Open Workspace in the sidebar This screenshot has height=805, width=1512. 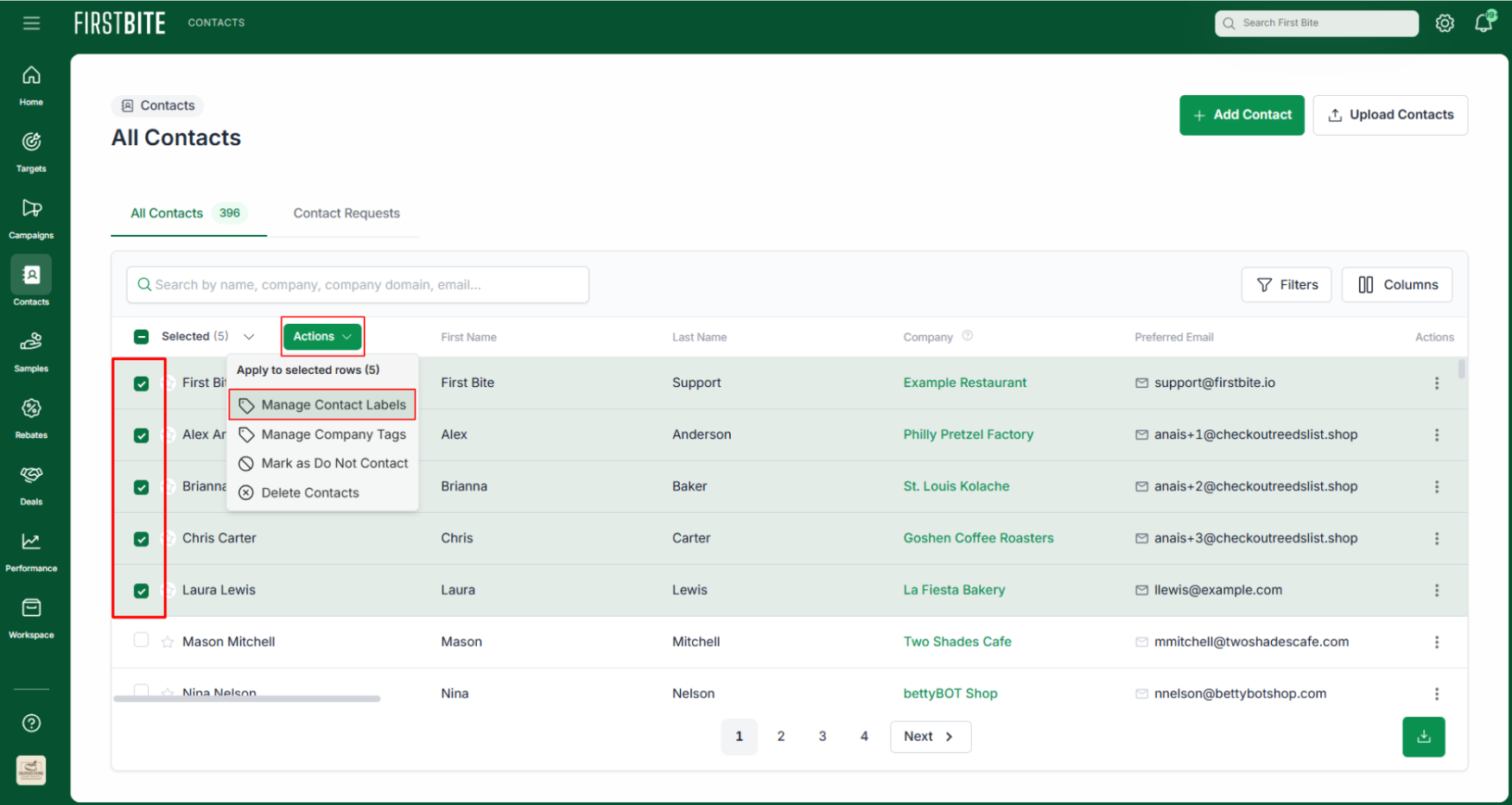point(31,618)
